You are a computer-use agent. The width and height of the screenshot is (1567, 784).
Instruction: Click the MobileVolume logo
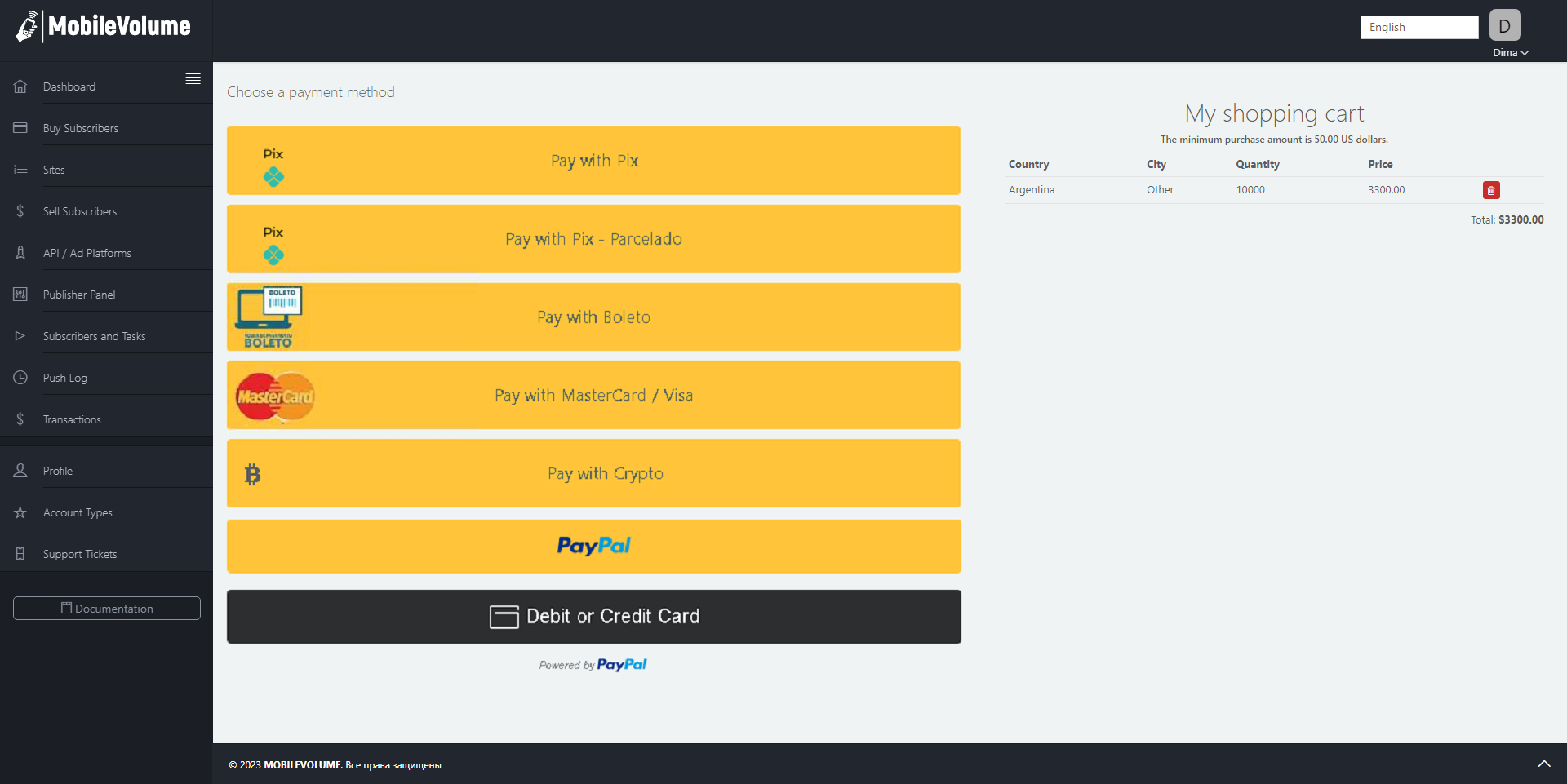point(103,27)
